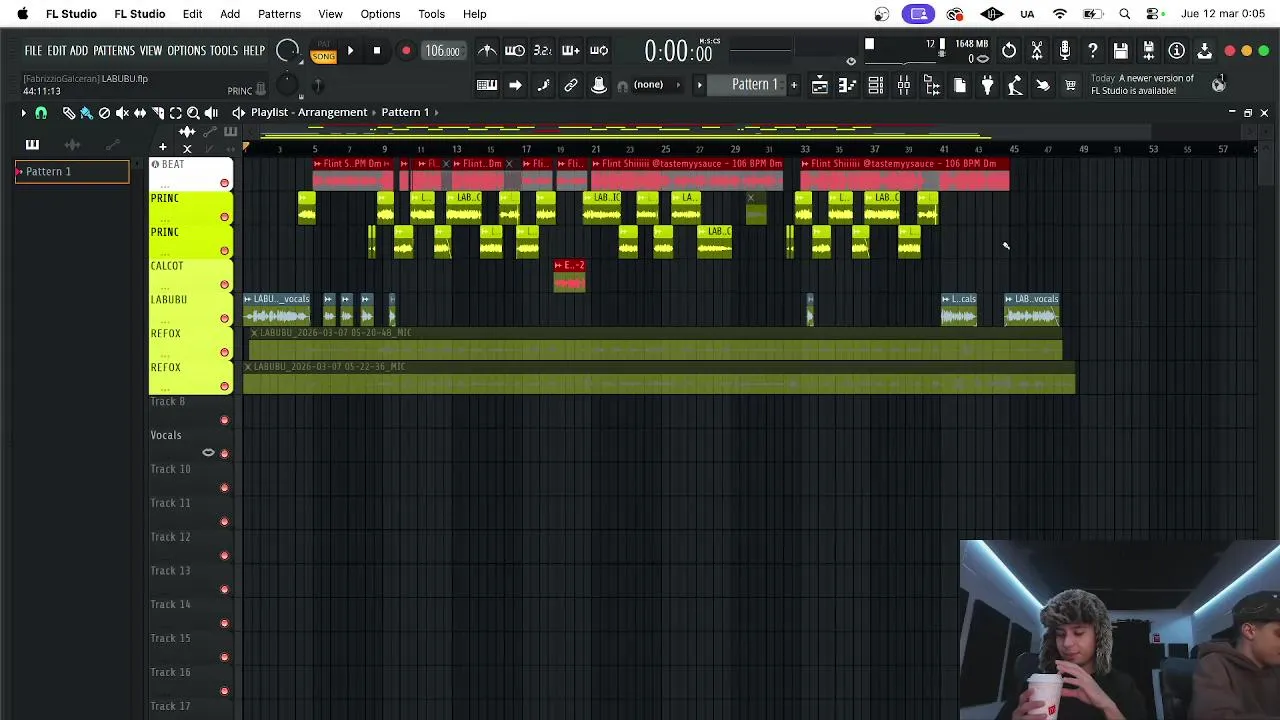Click the step editing arrow icon
The height and width of the screenshot is (720, 1280).
point(515,86)
